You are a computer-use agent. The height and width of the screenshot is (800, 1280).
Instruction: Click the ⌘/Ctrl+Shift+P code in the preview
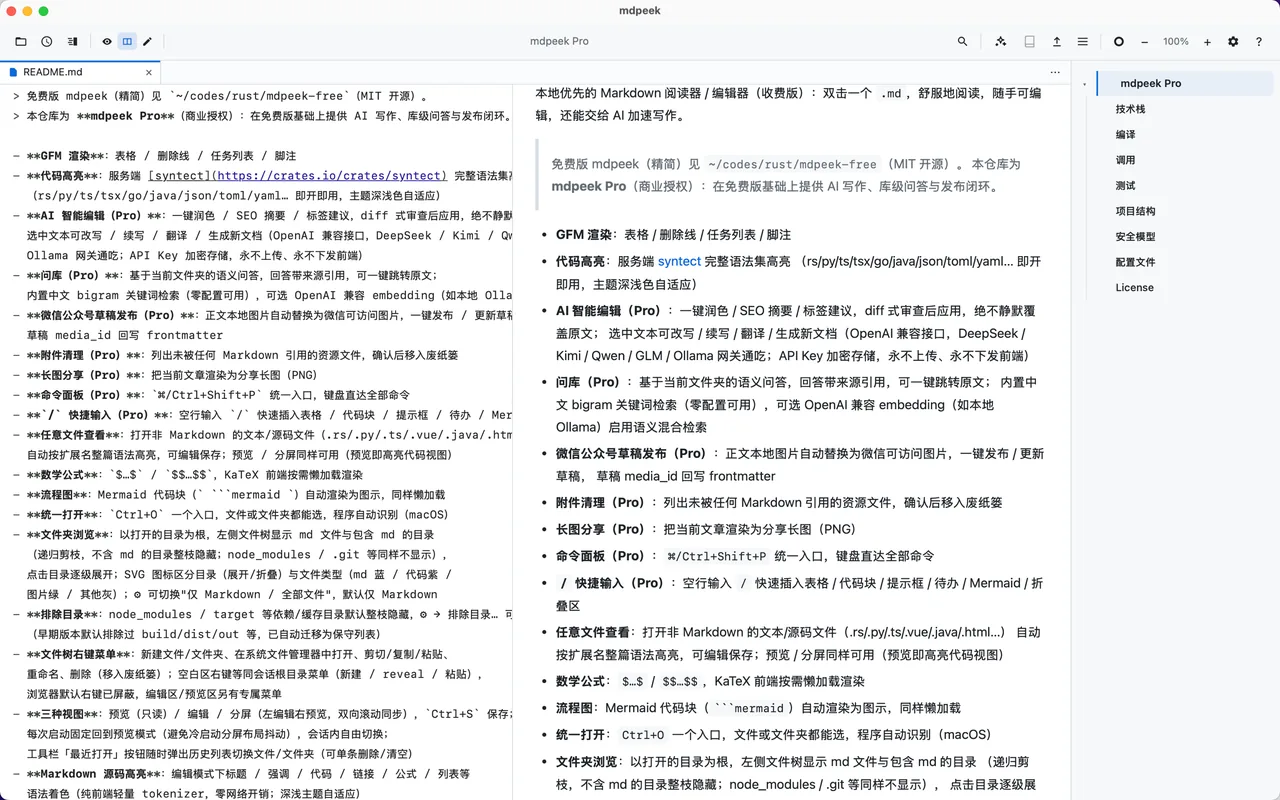pyautogui.click(x=717, y=556)
